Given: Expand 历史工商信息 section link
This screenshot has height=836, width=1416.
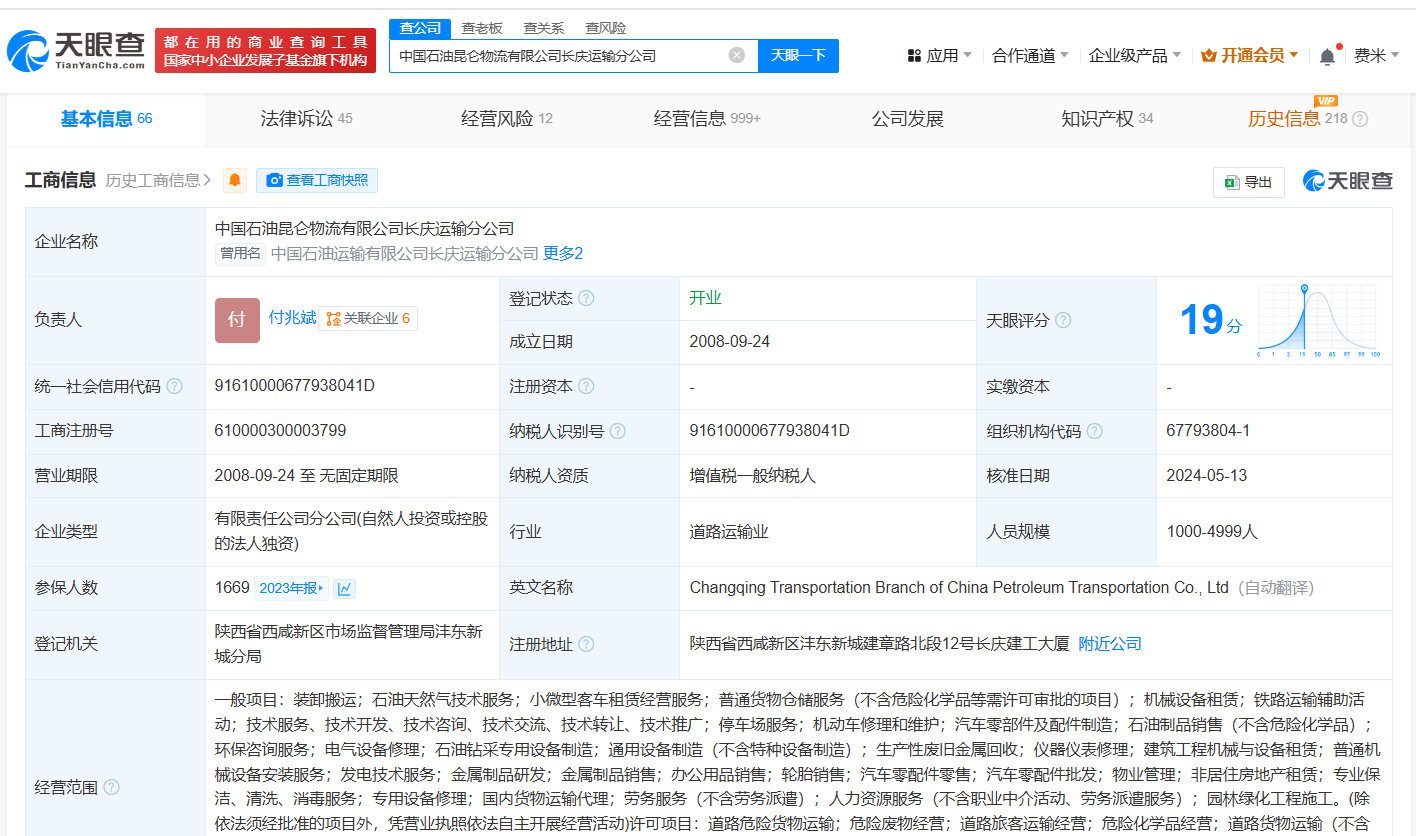Looking at the screenshot, I should (158, 180).
